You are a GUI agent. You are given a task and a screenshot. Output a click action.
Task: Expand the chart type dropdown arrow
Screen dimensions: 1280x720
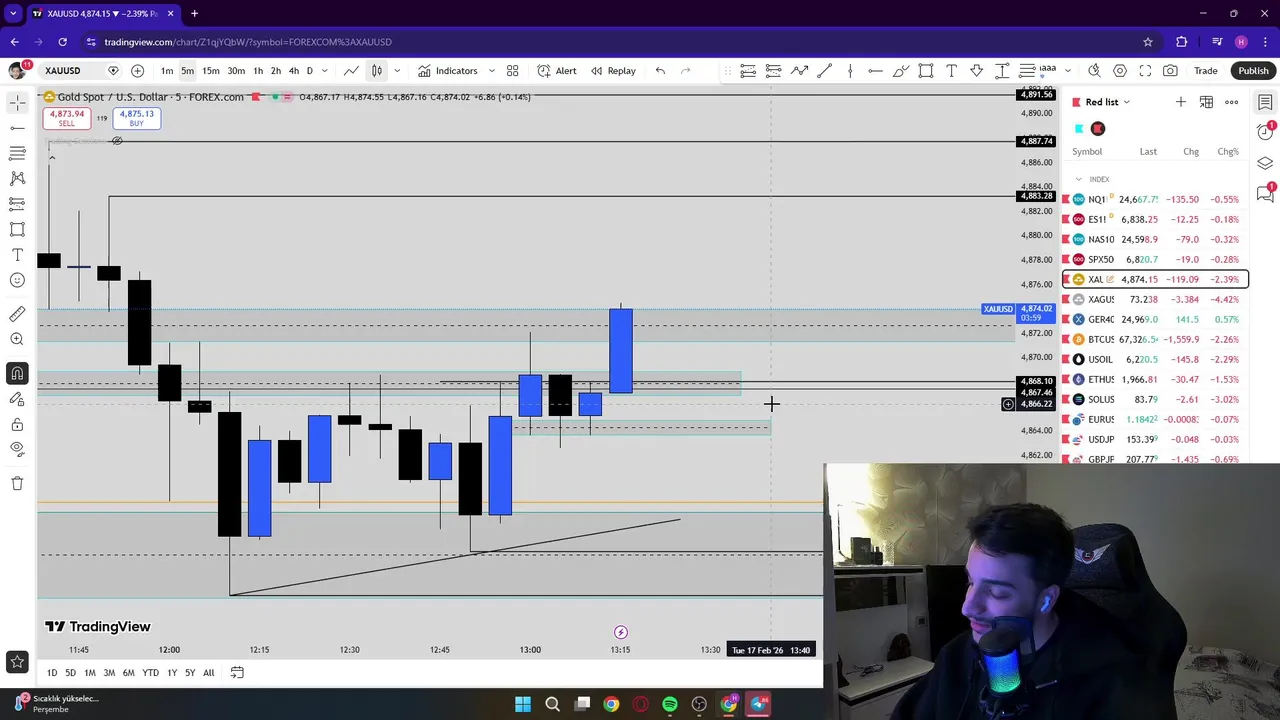pos(397,71)
